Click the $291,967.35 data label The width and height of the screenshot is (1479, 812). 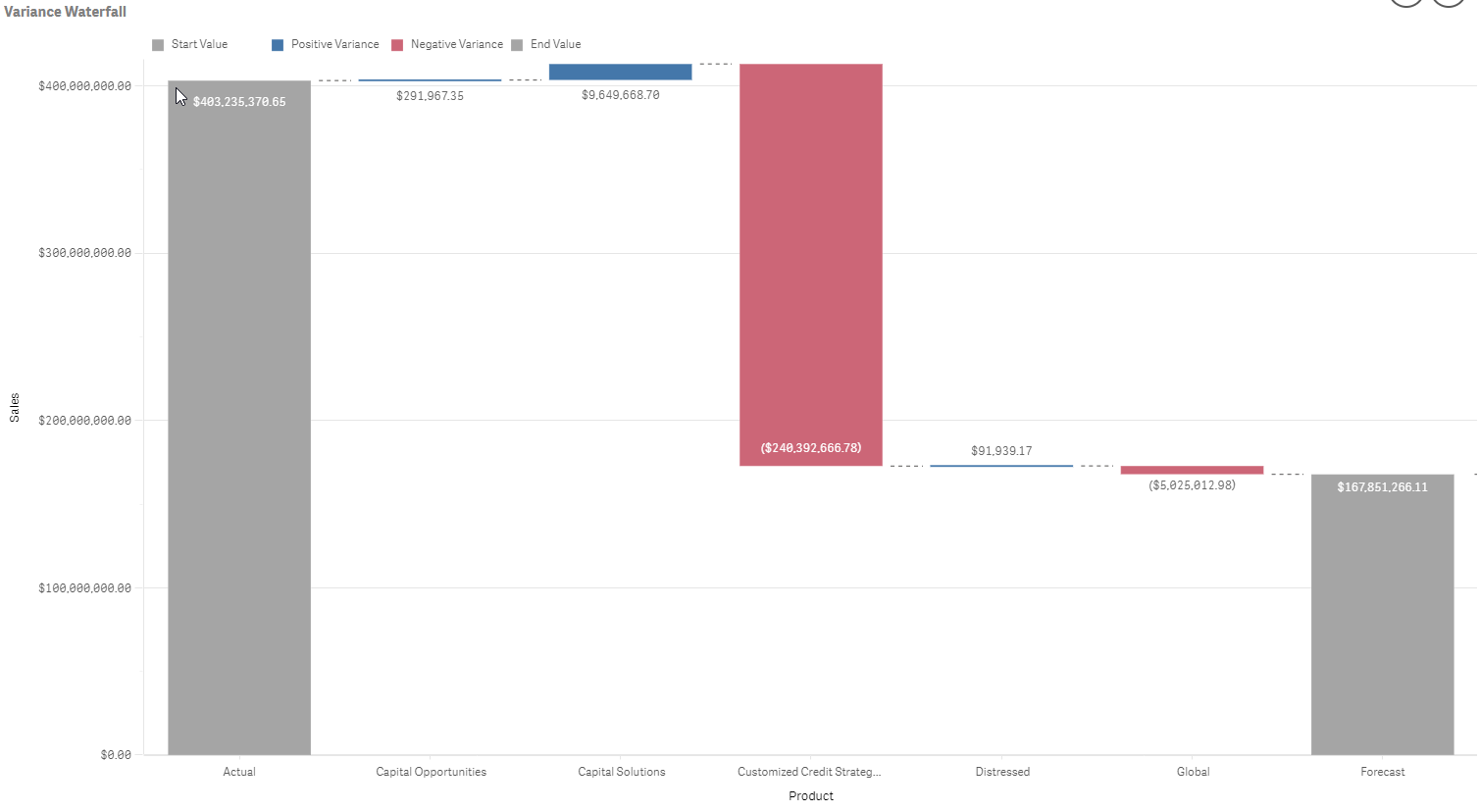click(430, 96)
